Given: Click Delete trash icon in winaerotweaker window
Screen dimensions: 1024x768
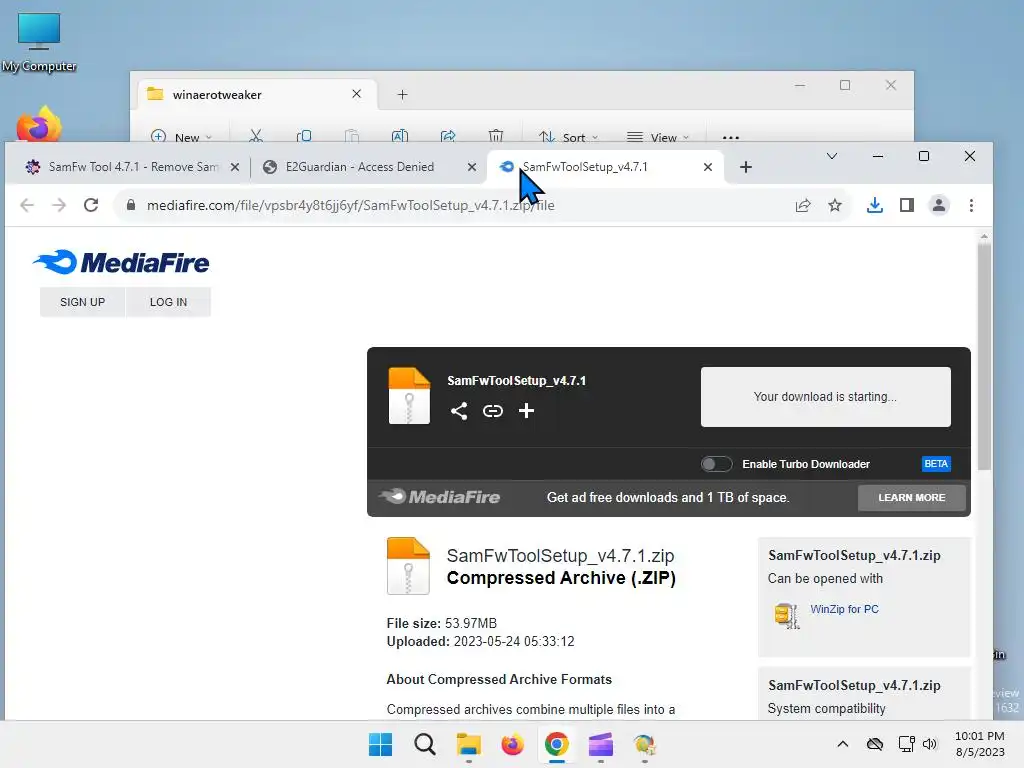Looking at the screenshot, I should tap(496, 136).
